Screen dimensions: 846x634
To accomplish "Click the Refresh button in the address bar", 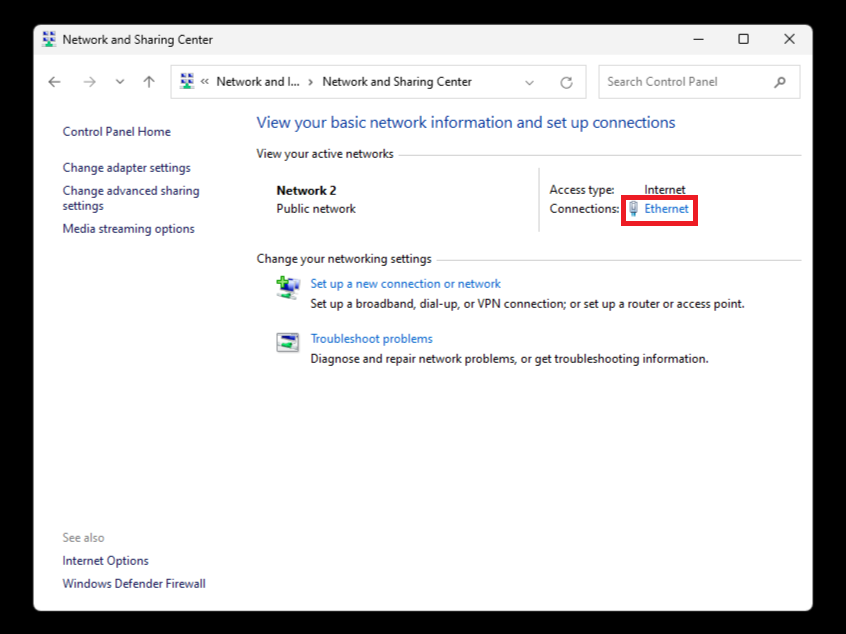I will tap(566, 82).
